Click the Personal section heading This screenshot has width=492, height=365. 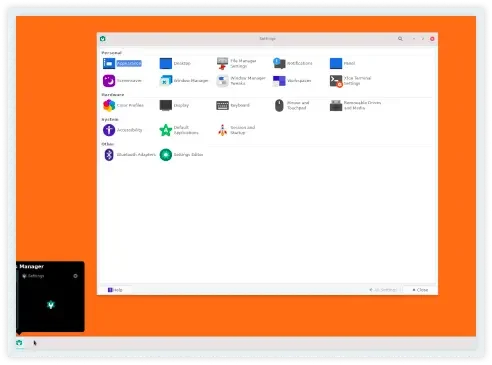click(111, 53)
